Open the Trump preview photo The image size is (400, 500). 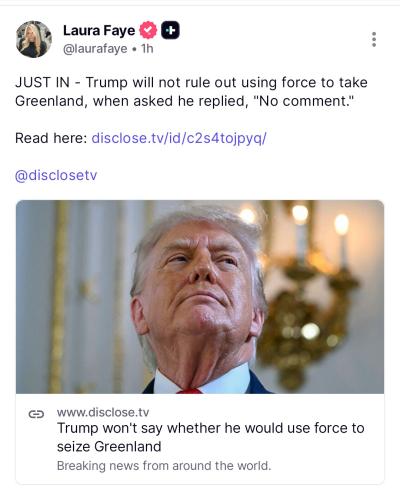200,297
